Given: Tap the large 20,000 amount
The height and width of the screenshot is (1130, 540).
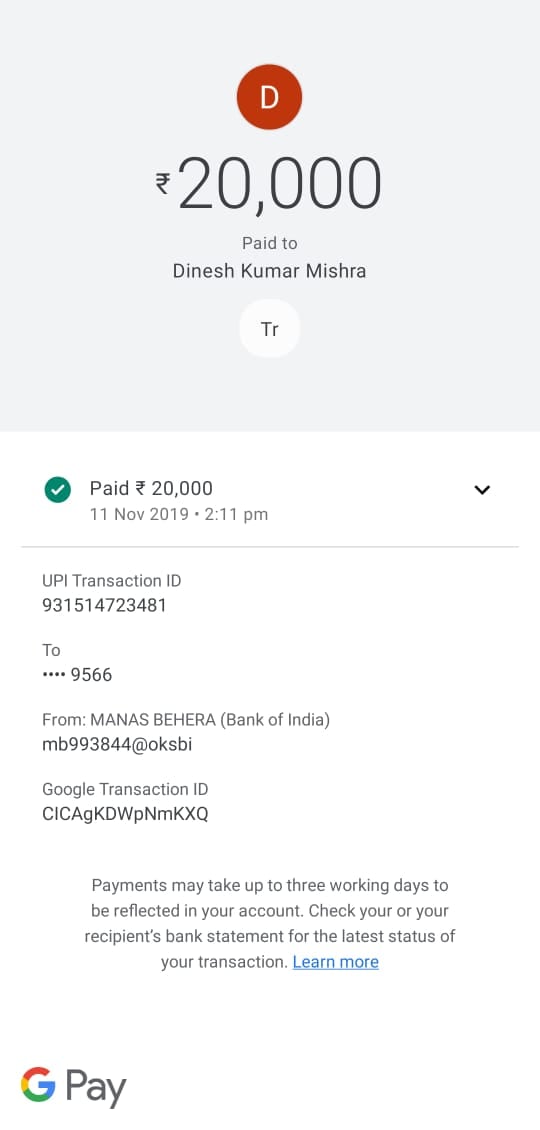Looking at the screenshot, I should tap(280, 184).
